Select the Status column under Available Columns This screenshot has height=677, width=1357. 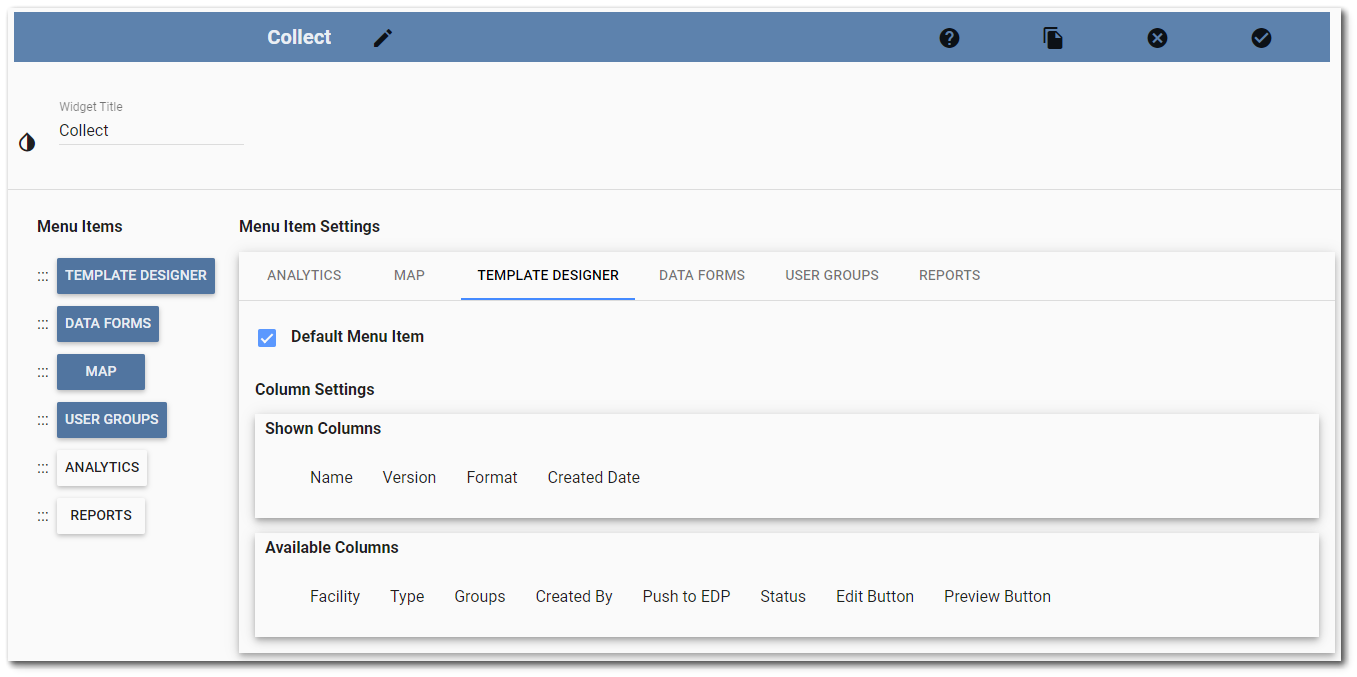(782, 595)
